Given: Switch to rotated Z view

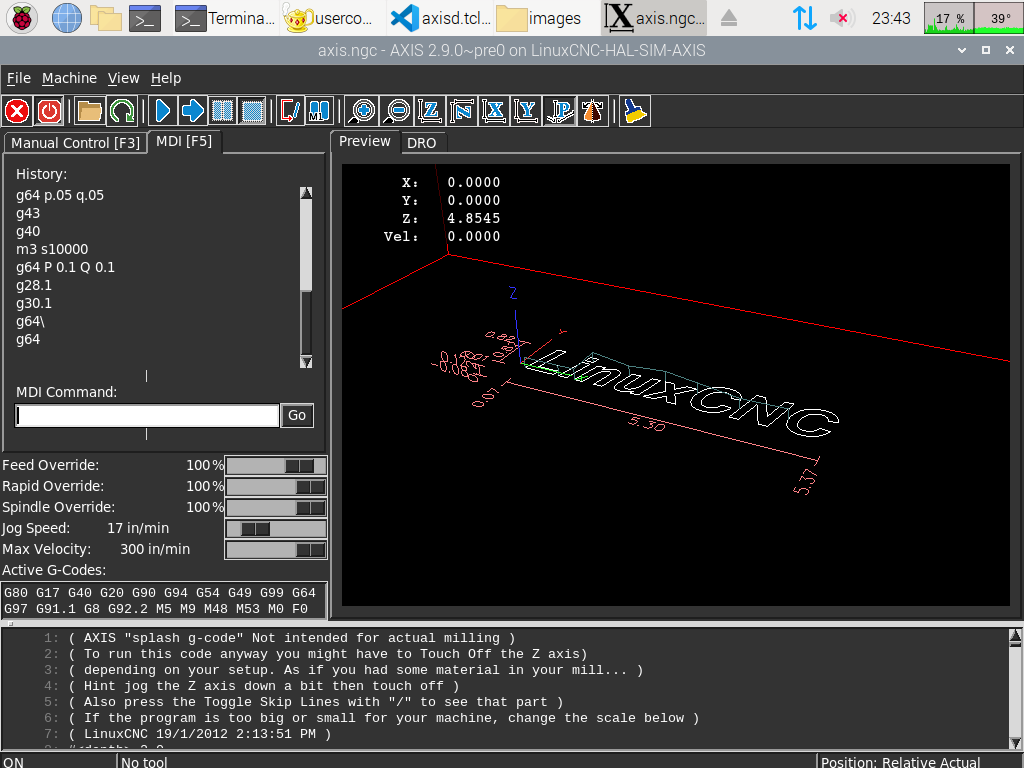Looking at the screenshot, I should [x=462, y=111].
